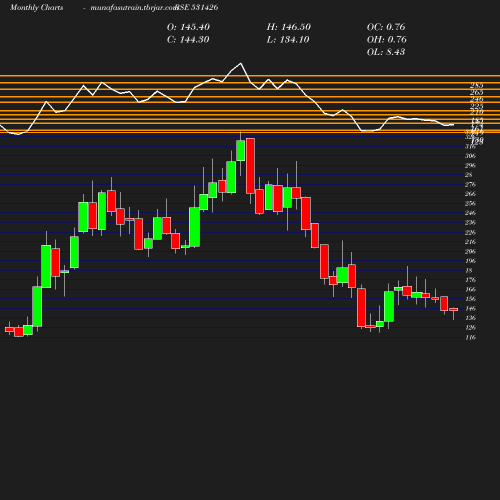Click price axis label "116"
This screenshot has width=500, height=500.
tap(470, 337)
